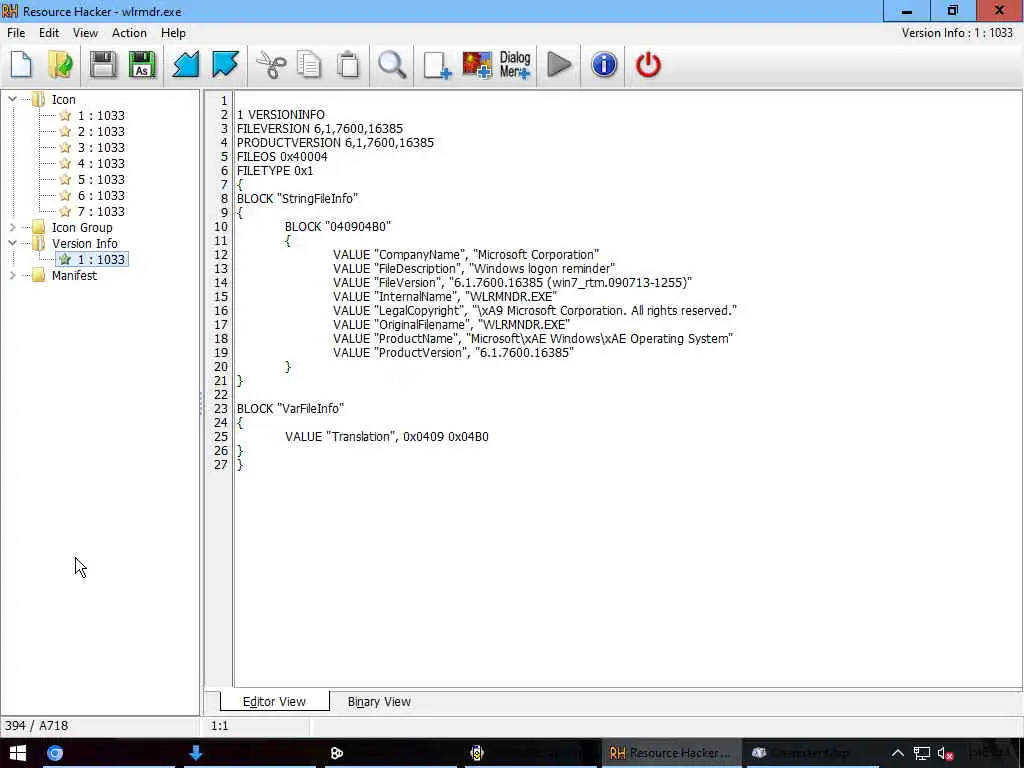Add an image resource from file icon
The image size is (1024, 768).
(x=477, y=65)
